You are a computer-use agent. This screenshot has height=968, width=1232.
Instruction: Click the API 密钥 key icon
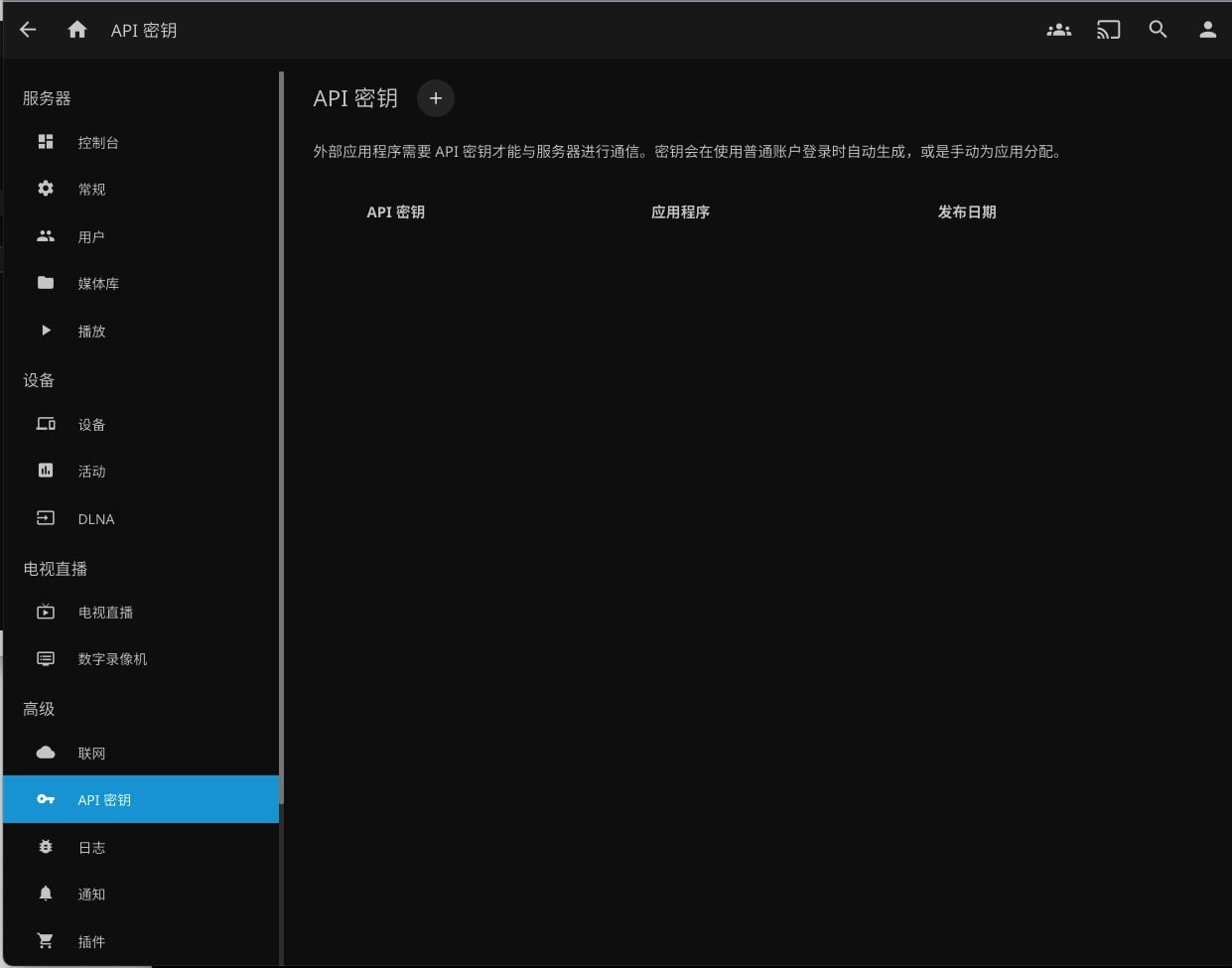click(x=46, y=799)
